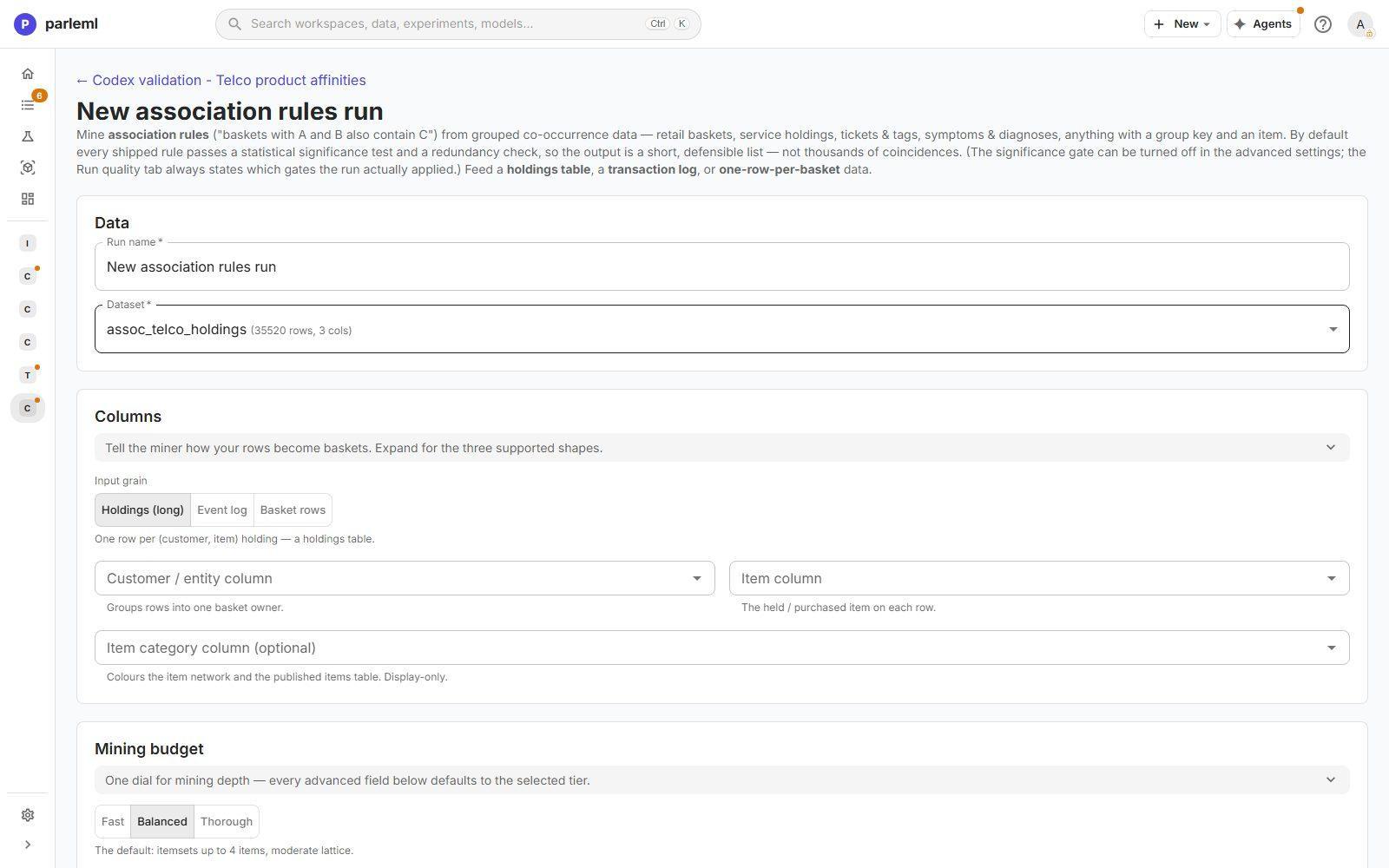Click the hint 'The held / purchased item on each row.'
Image resolution: width=1389 pixels, height=868 pixels.
839,608
